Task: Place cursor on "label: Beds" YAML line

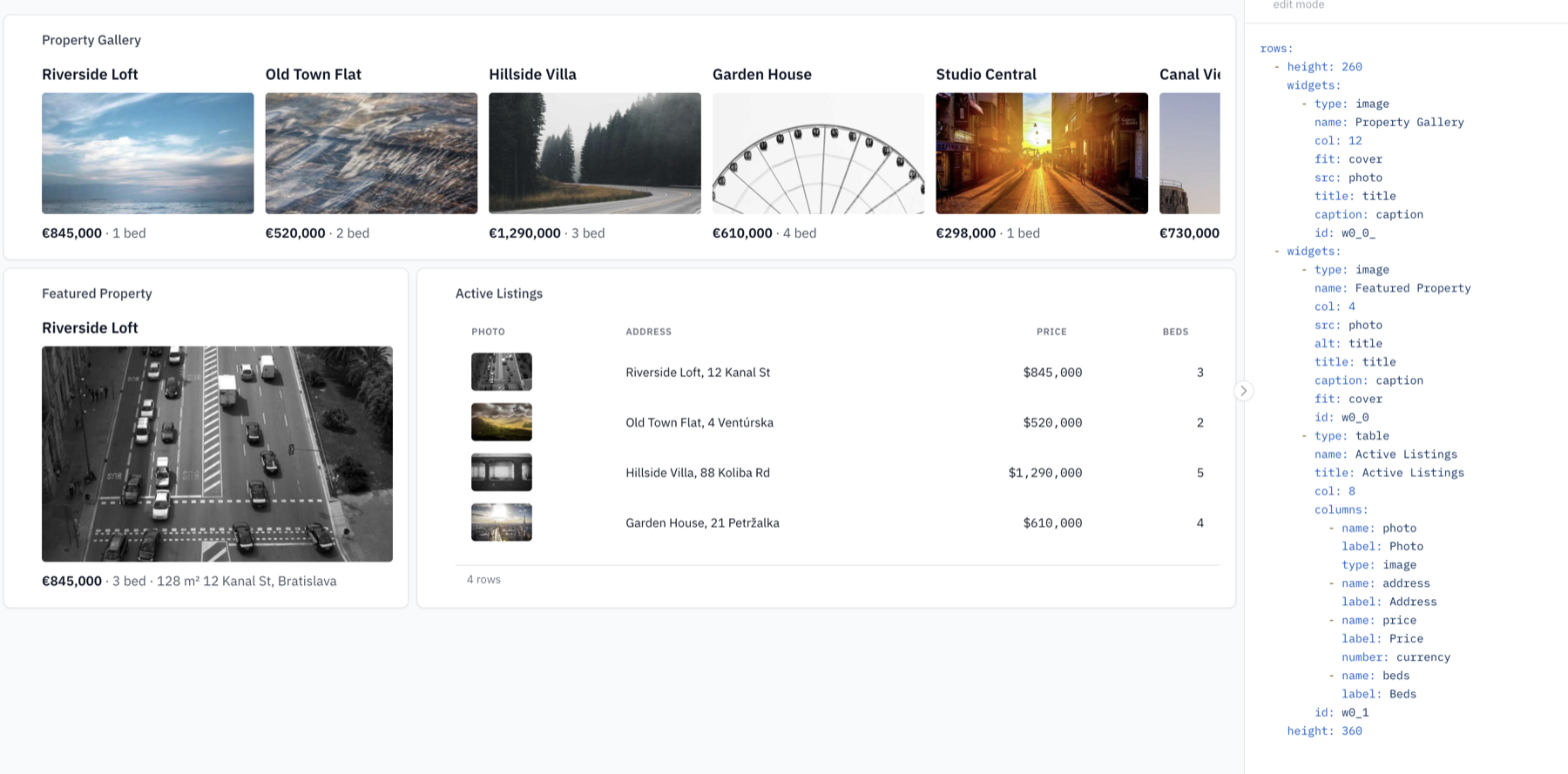Action: click(x=1379, y=694)
